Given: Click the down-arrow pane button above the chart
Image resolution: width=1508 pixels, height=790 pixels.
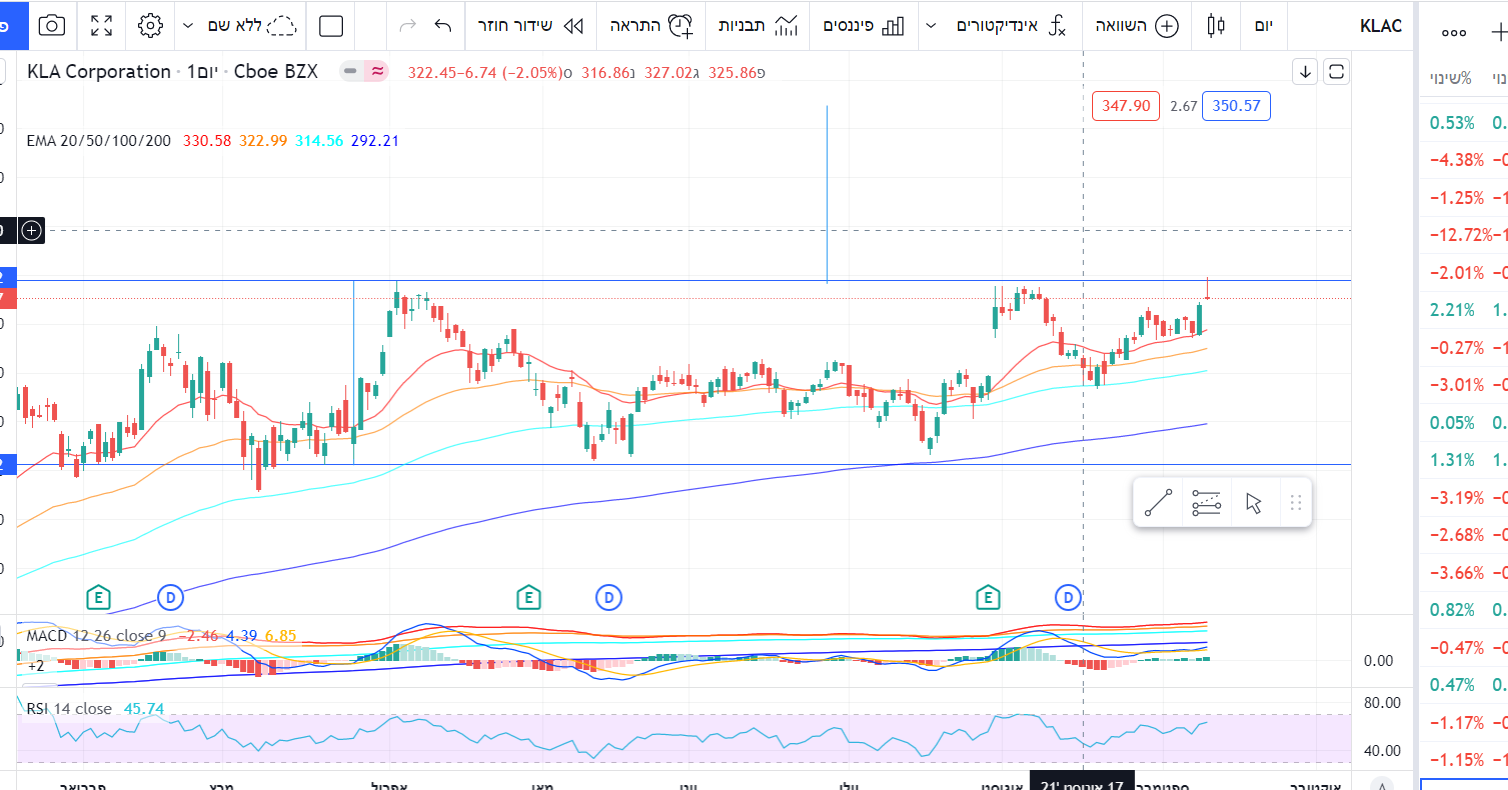Looking at the screenshot, I should (1305, 72).
